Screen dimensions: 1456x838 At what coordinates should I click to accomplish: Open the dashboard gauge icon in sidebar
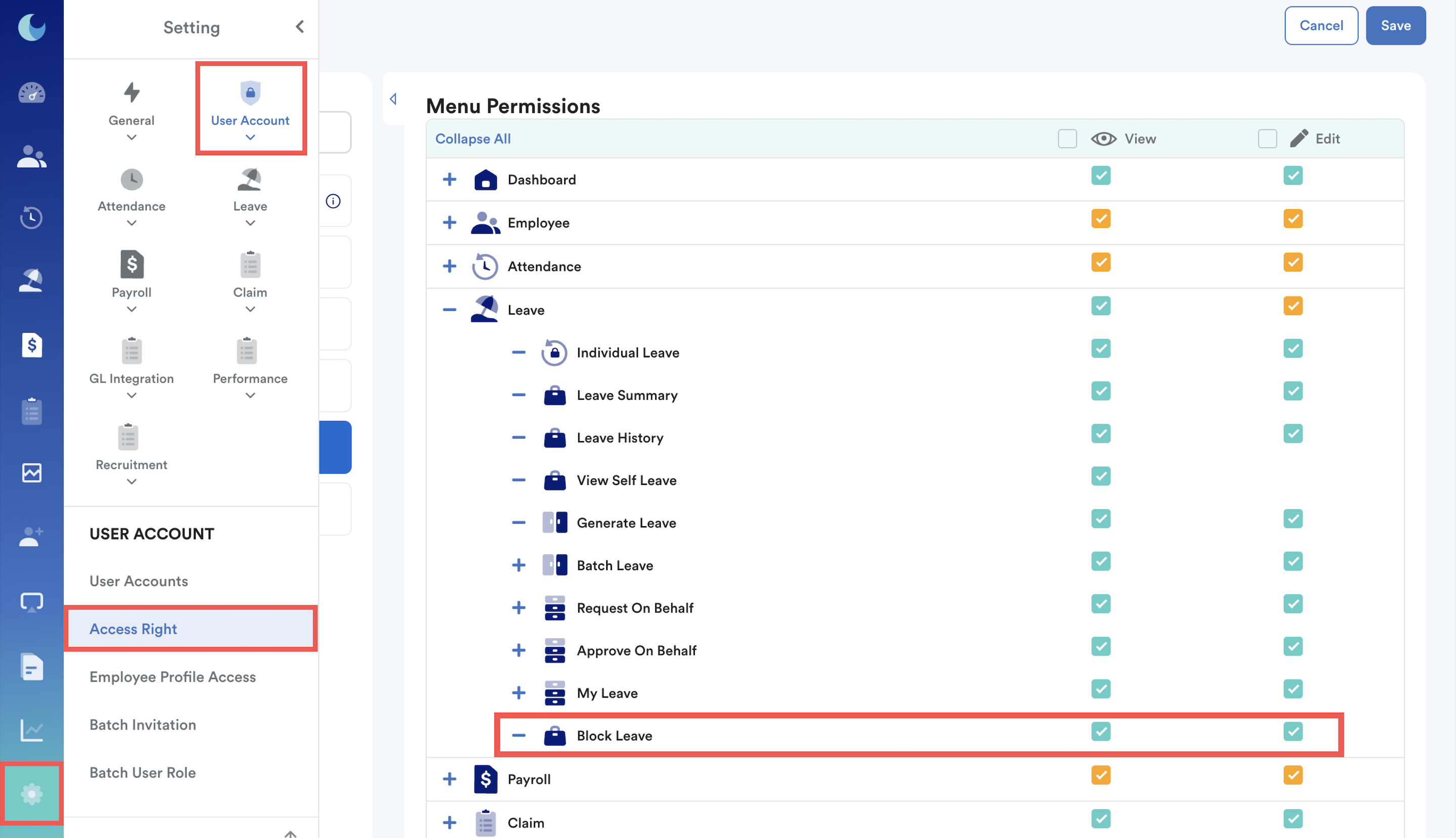(x=32, y=93)
